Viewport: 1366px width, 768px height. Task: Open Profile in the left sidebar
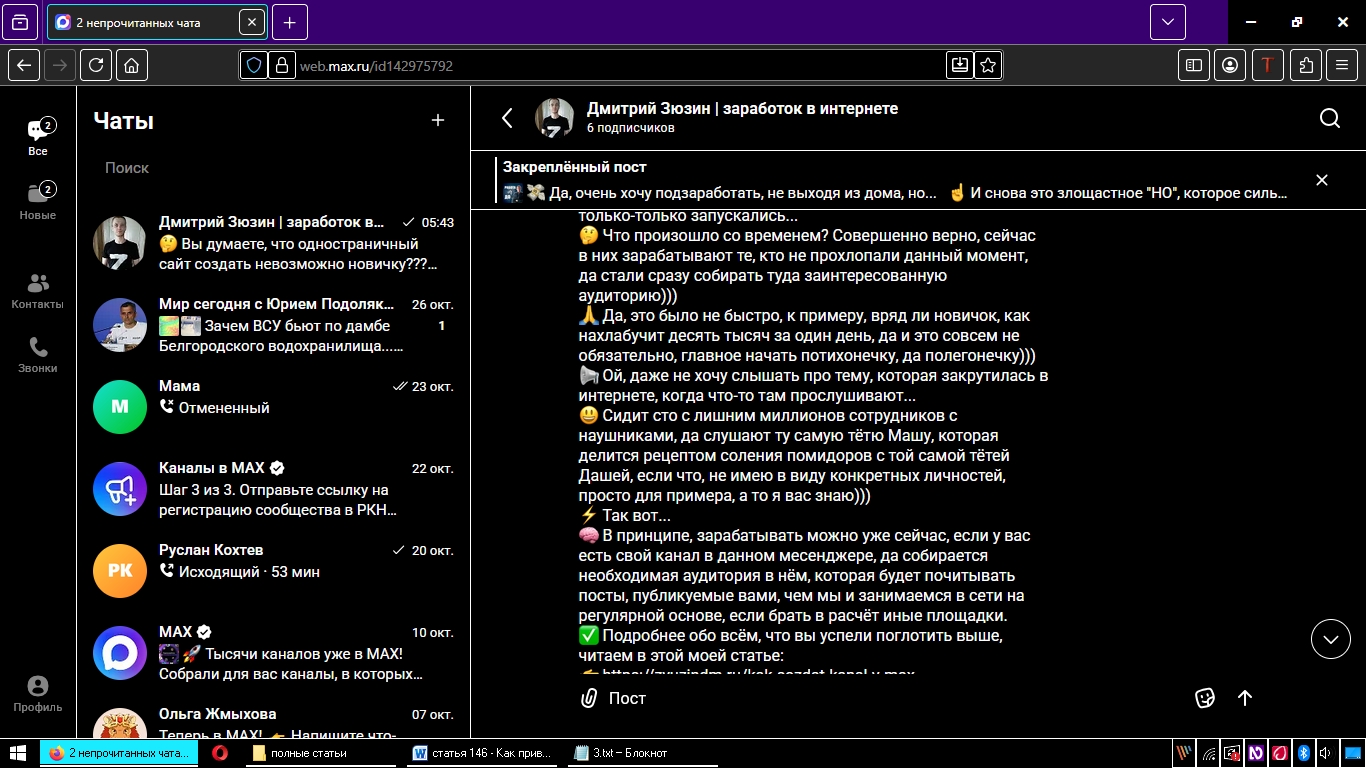tap(38, 694)
